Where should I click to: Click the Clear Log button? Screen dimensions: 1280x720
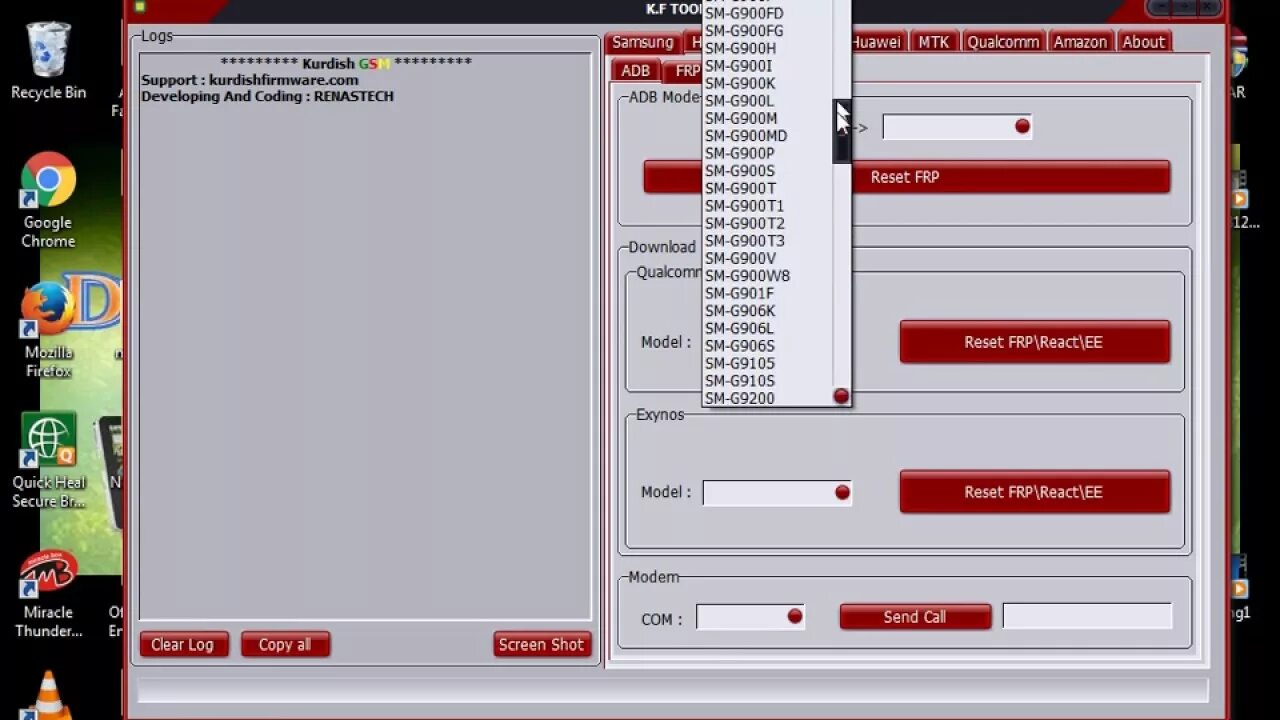(183, 645)
